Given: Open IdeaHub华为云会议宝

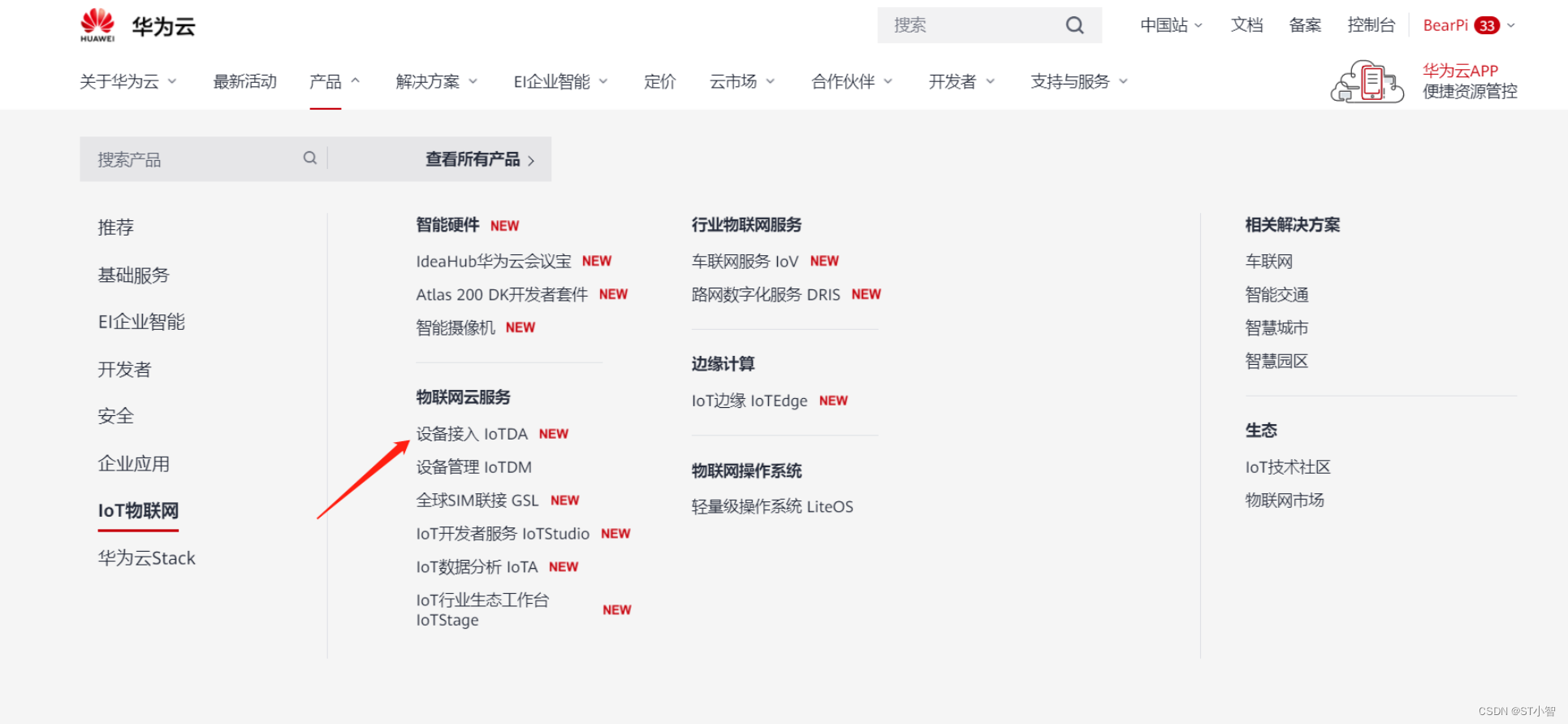Looking at the screenshot, I should 494,261.
